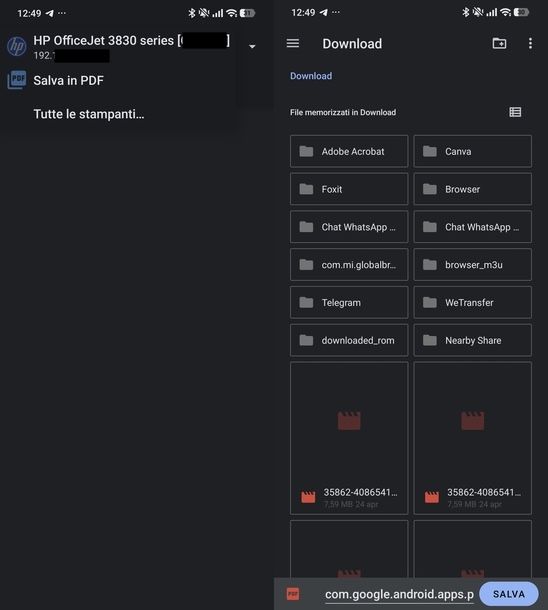Tap the Wi-Fi status icon in right status bar

click(505, 12)
